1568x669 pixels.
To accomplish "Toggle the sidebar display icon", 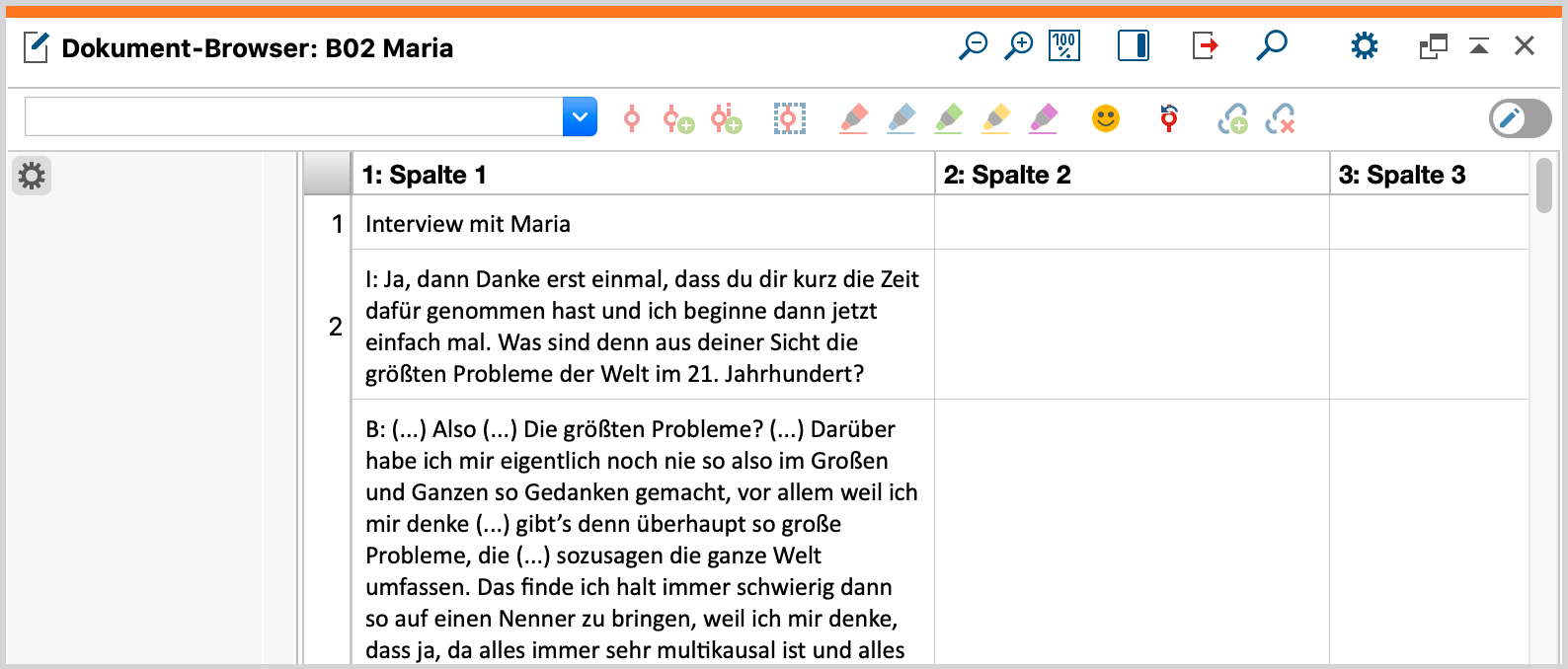I will tap(1133, 45).
